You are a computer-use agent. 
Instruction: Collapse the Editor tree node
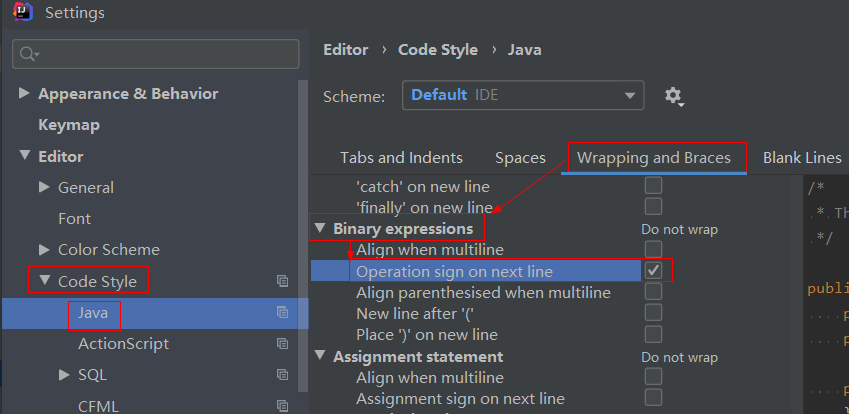24,156
